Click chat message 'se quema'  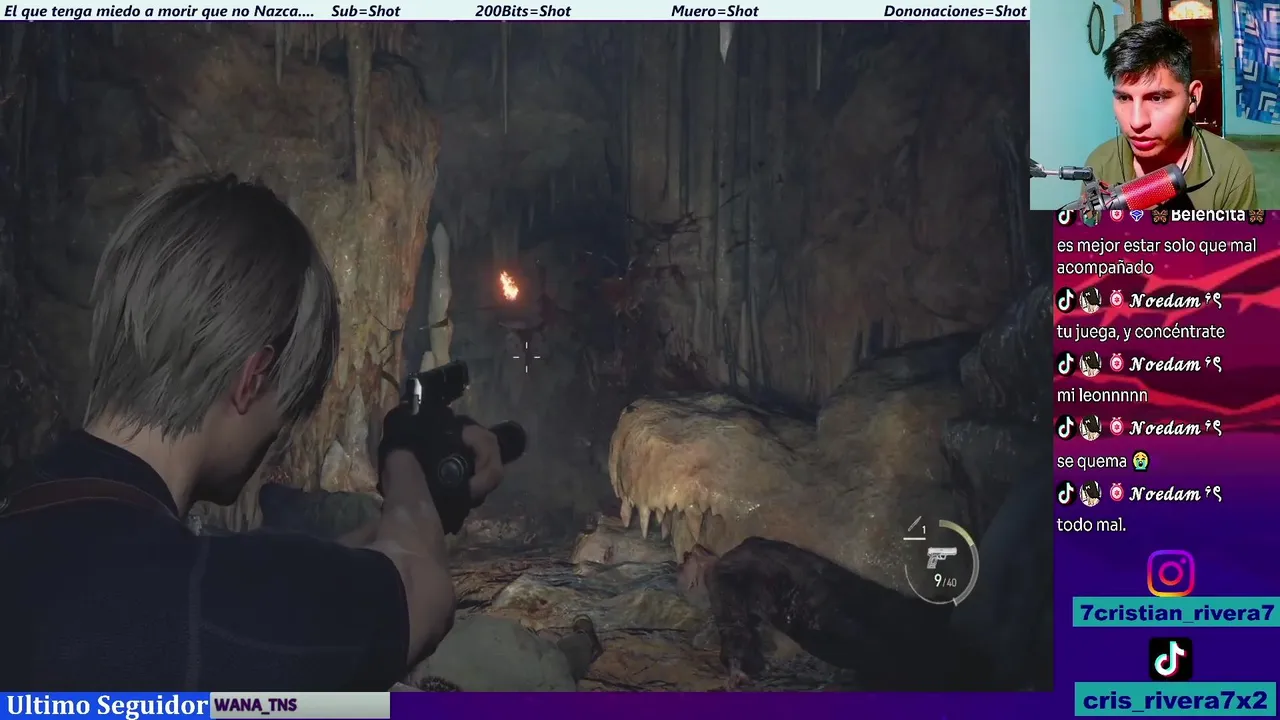pos(1092,462)
